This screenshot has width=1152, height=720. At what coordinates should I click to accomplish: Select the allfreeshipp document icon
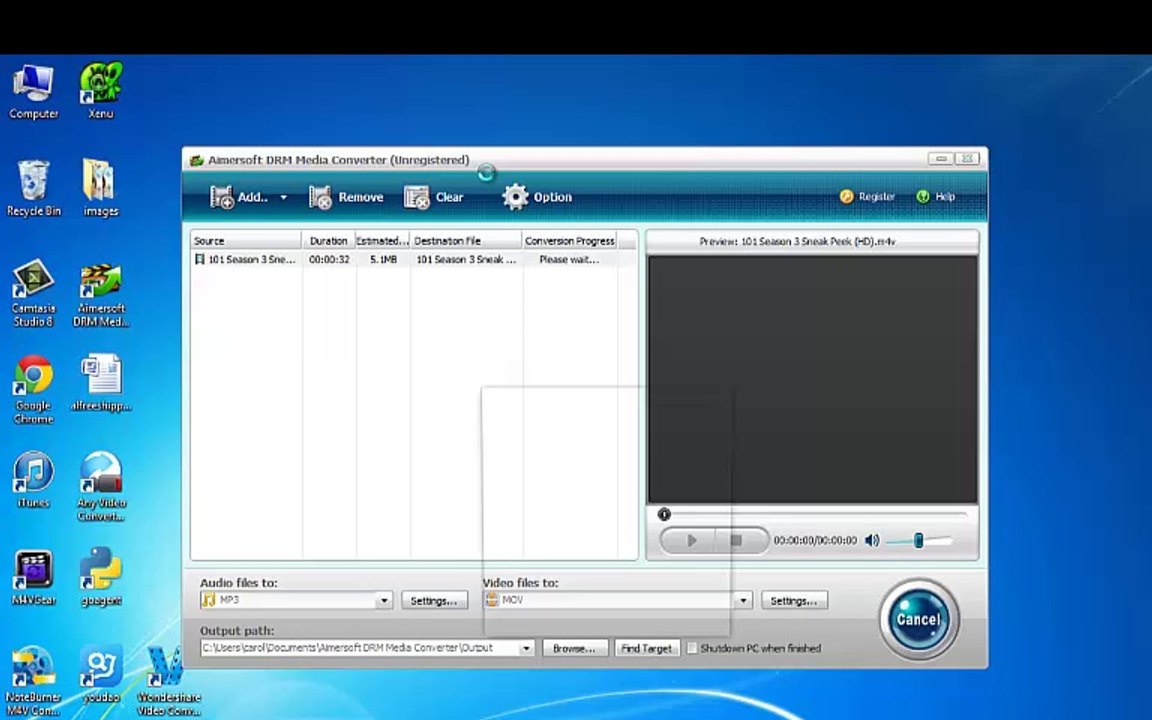tap(101, 384)
